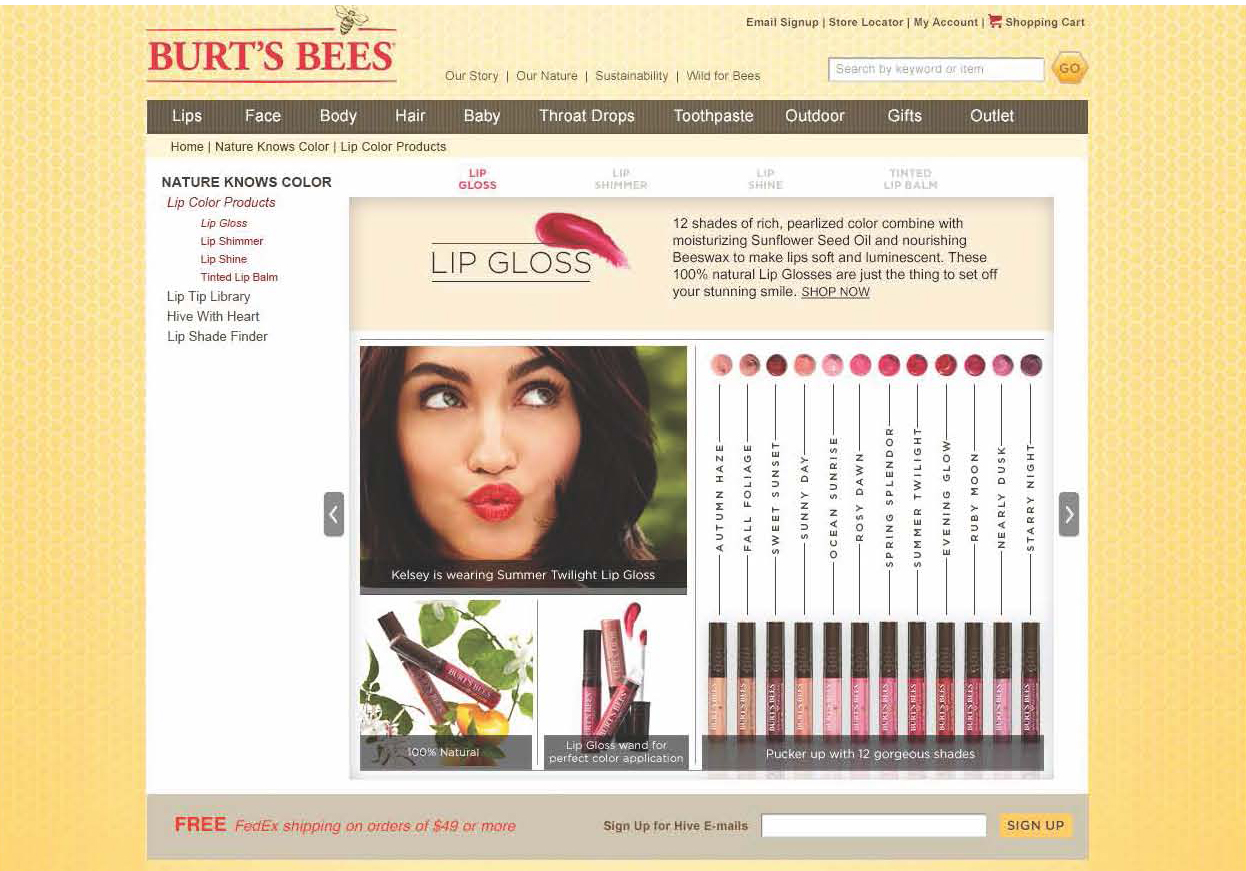Go to Home breadcrumb

187,147
